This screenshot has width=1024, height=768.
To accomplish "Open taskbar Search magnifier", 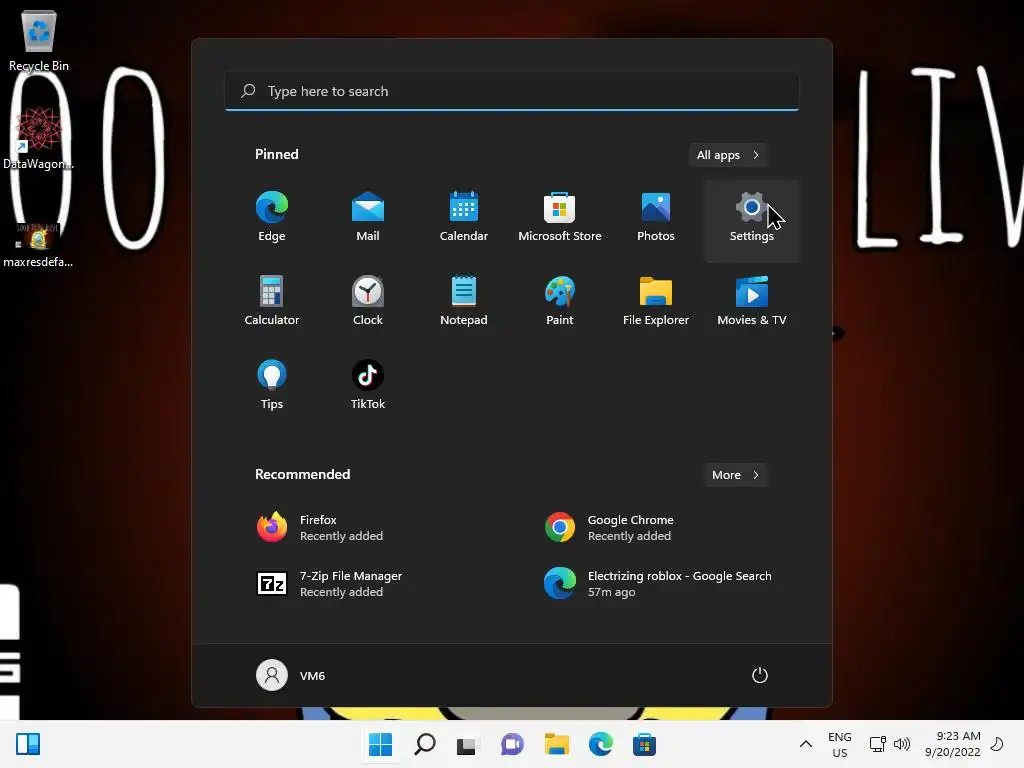I will (x=424, y=744).
